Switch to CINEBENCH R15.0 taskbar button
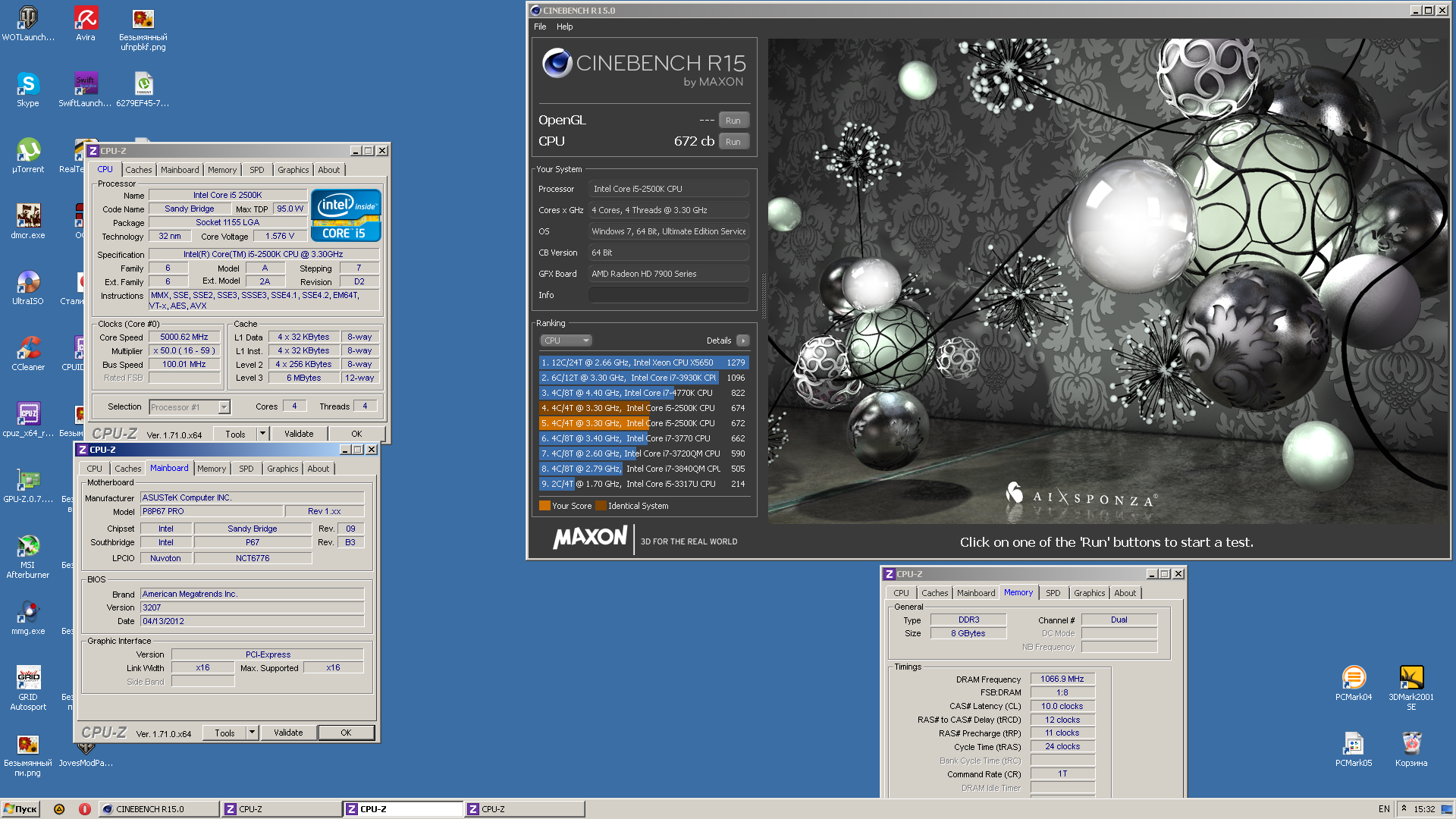Screen dimensions: 1456x819 tap(159, 809)
